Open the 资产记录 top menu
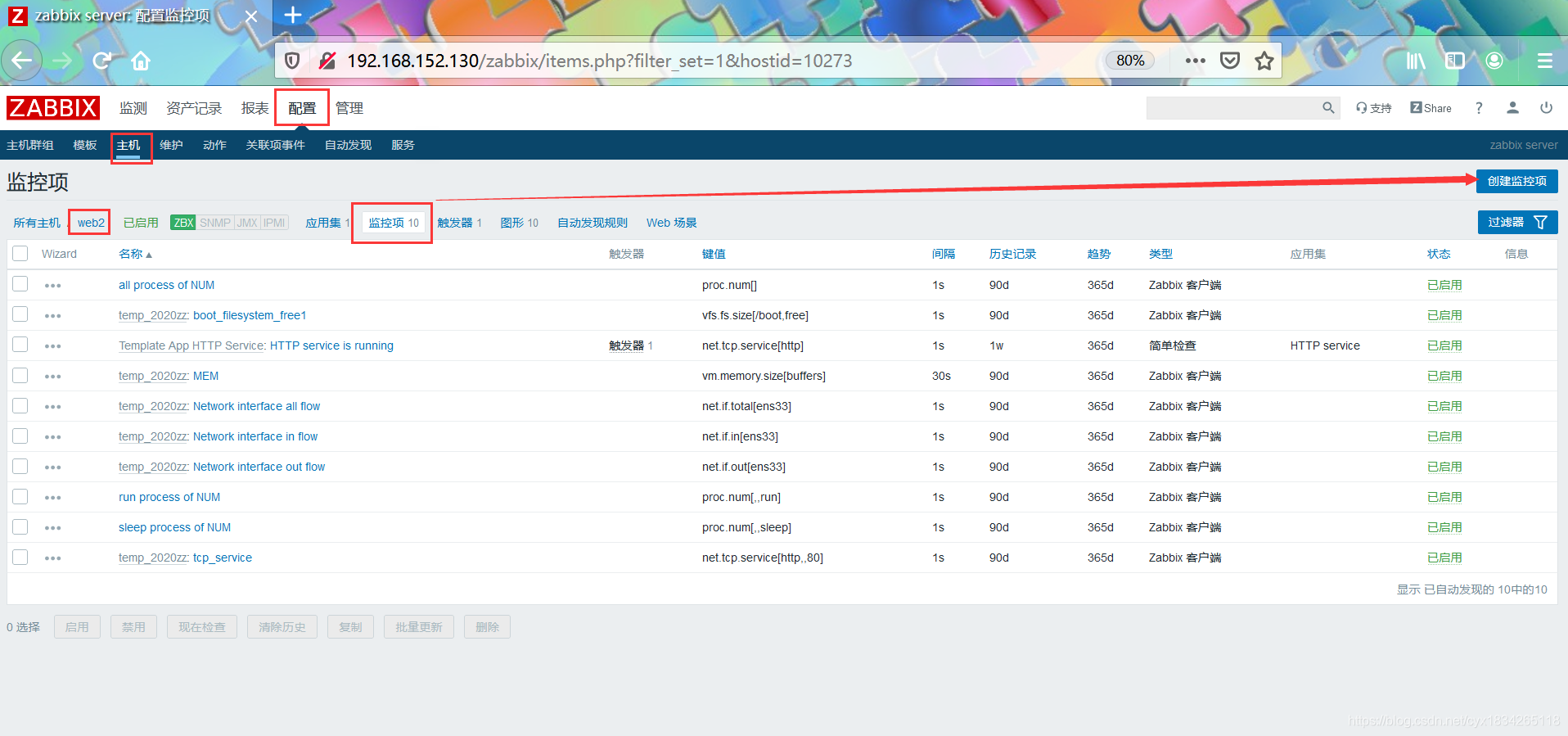This screenshot has height=736, width=1568. pyautogui.click(x=194, y=108)
